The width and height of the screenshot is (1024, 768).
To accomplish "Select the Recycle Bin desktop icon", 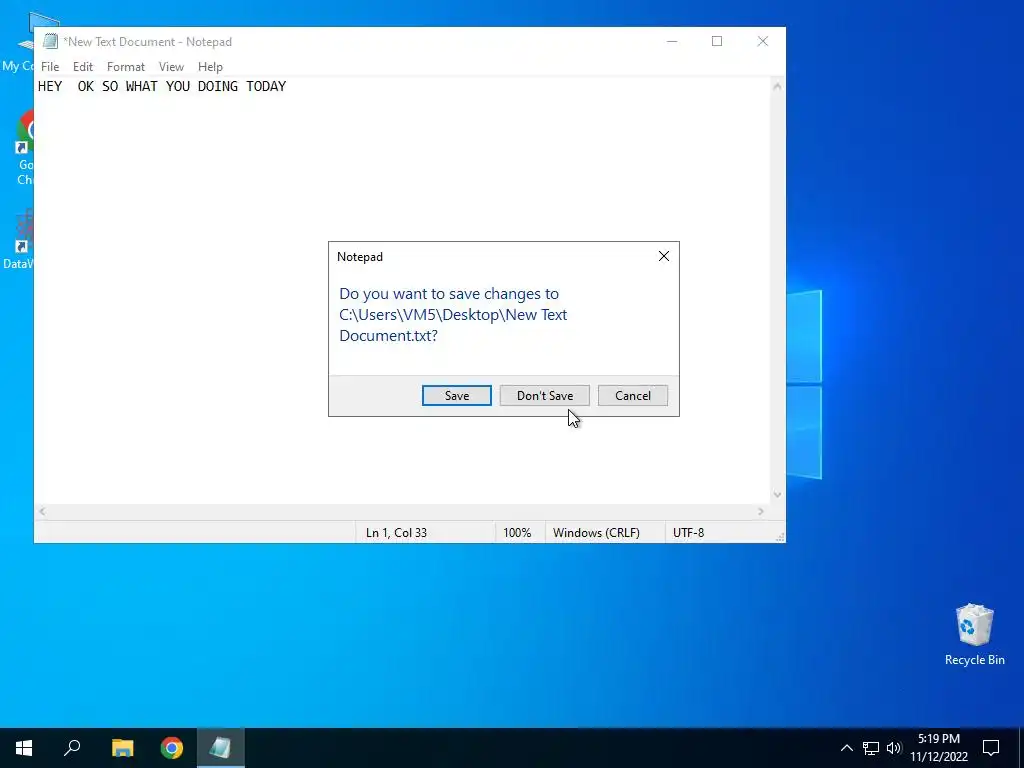I will [974, 635].
